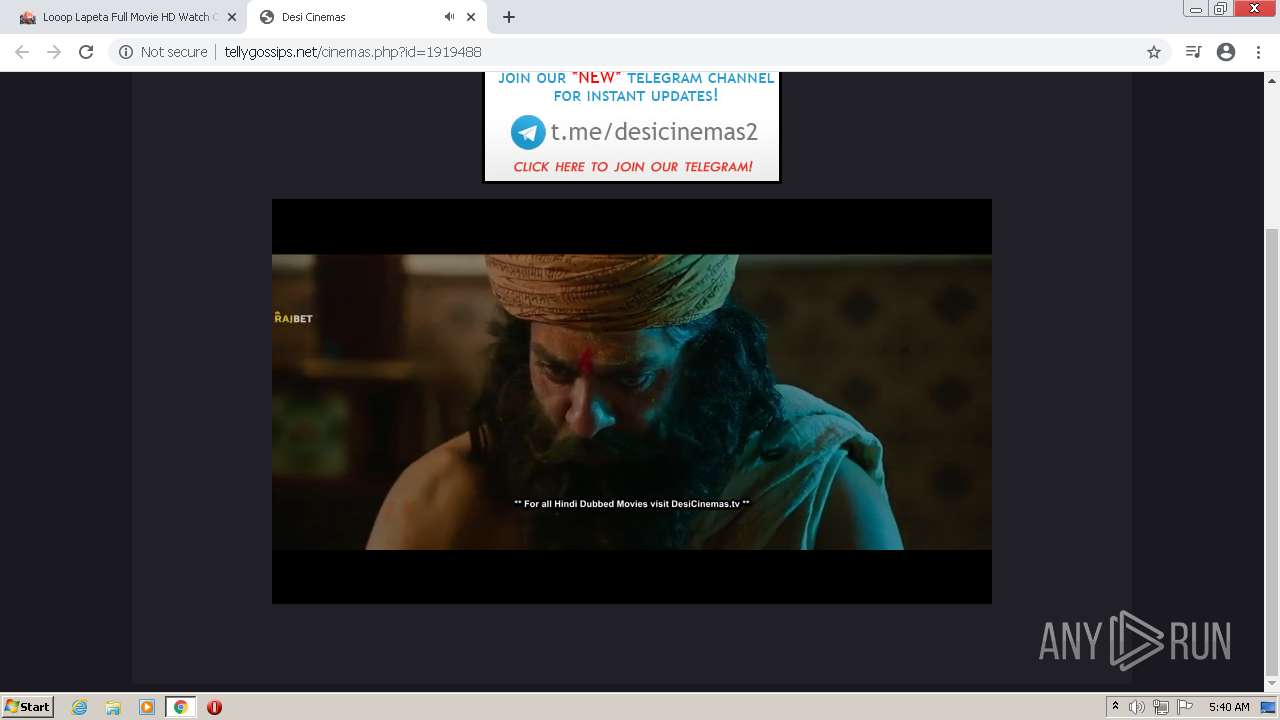Open the red Opera taskbar icon
The image size is (1280, 720).
pos(214,707)
